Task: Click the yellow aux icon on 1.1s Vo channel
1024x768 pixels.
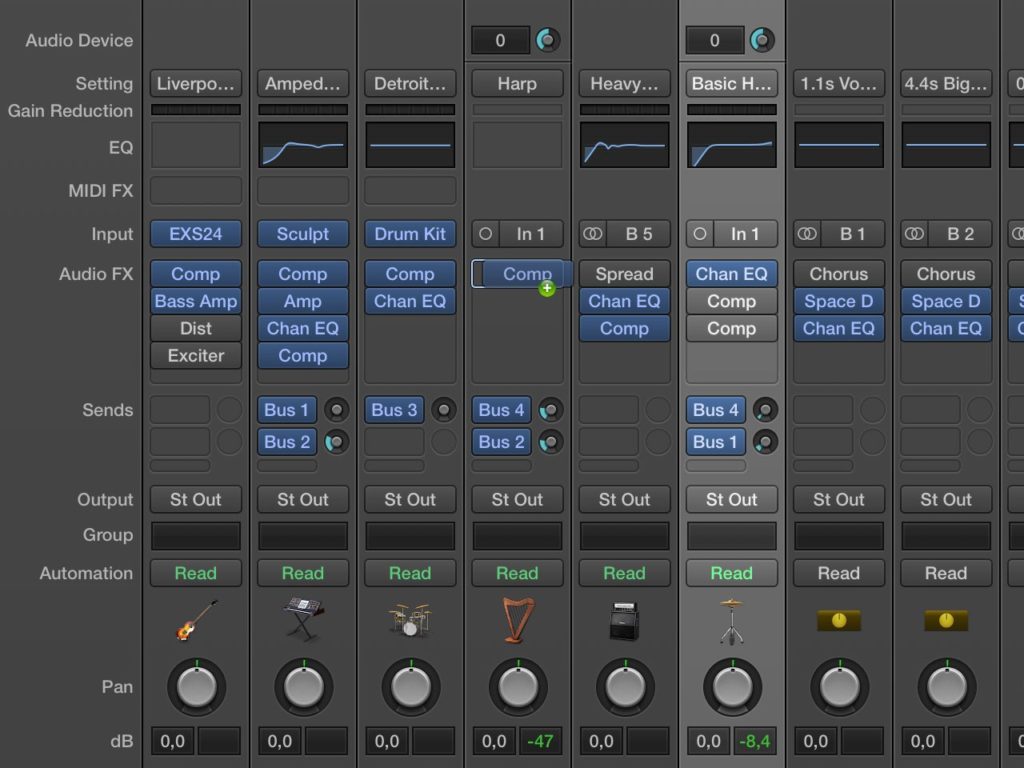Action: pos(838,621)
